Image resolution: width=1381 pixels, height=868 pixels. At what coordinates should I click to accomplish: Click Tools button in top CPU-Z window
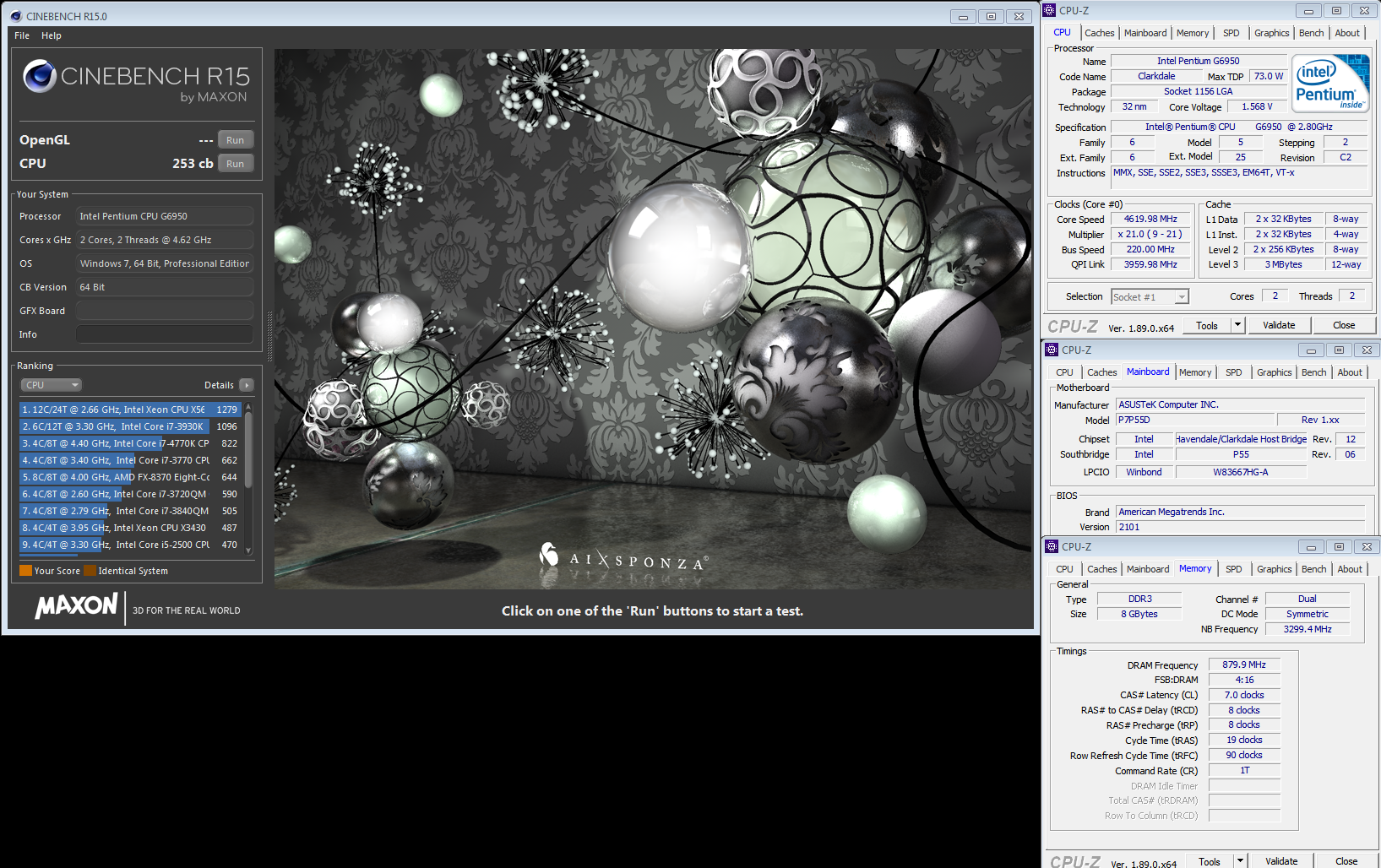point(1207,325)
